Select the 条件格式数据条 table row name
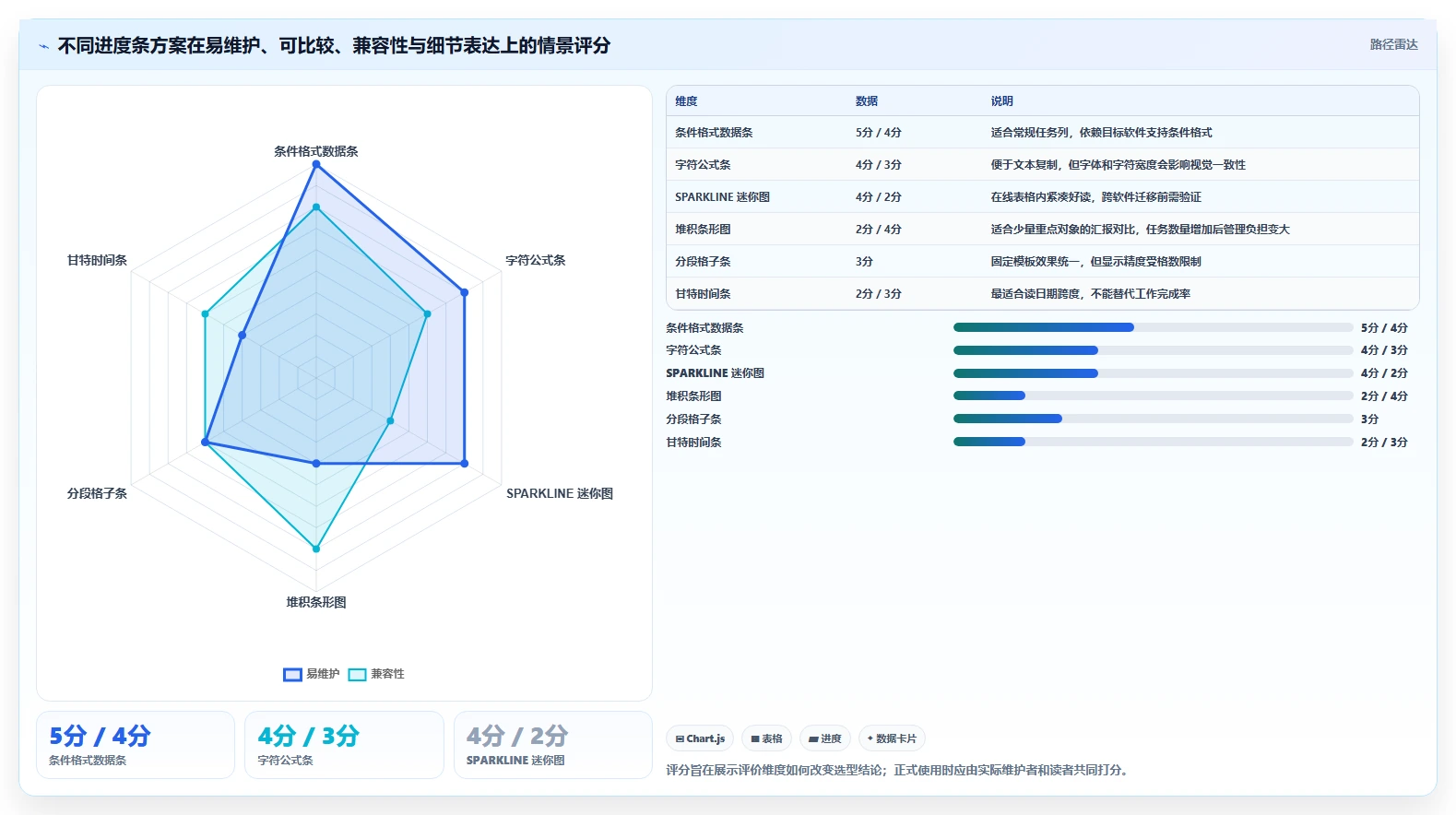1456x815 pixels. tap(714, 133)
